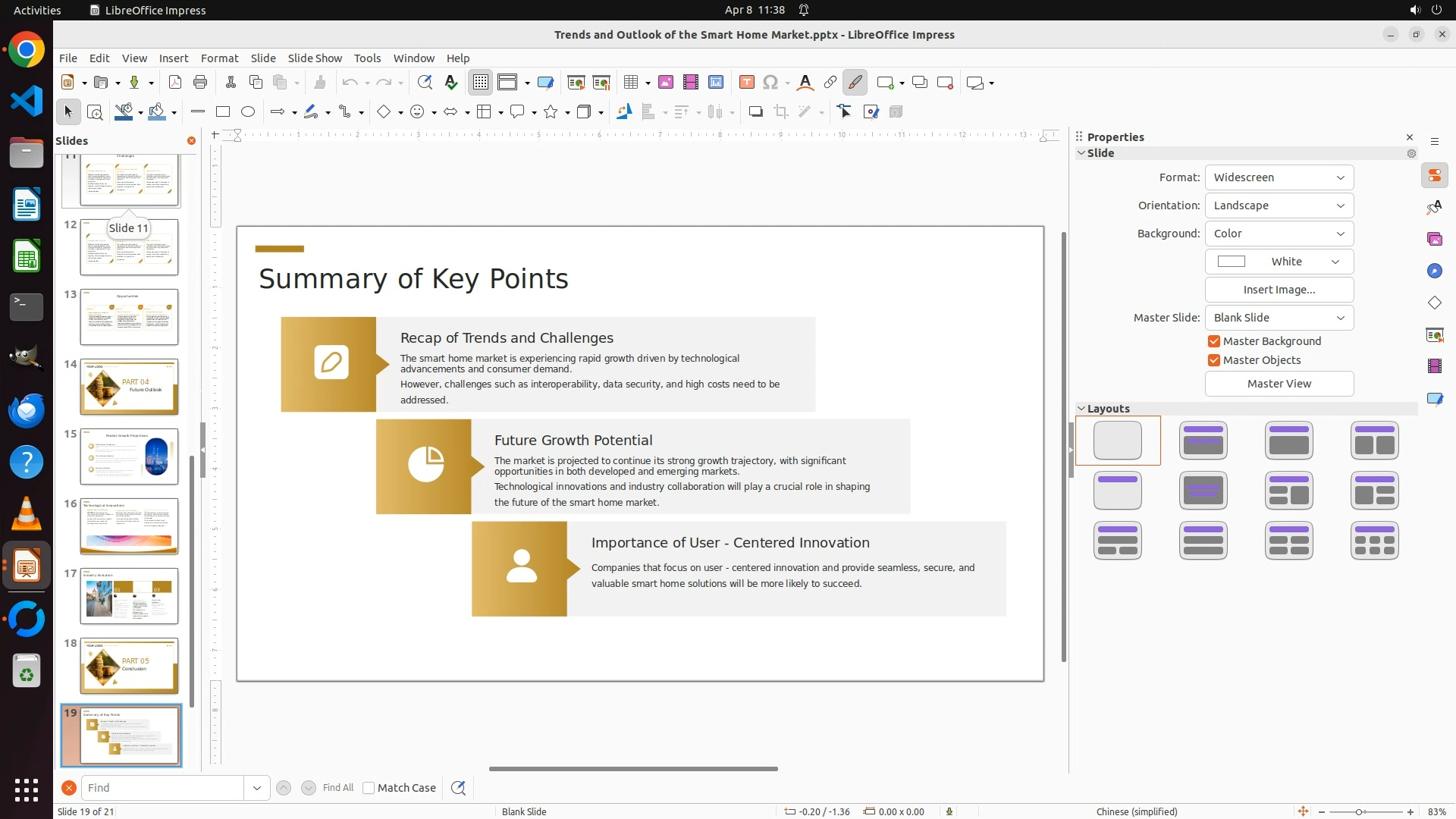Click the Insert Text Box icon
This screenshot has width=1456, height=819.
(746, 83)
